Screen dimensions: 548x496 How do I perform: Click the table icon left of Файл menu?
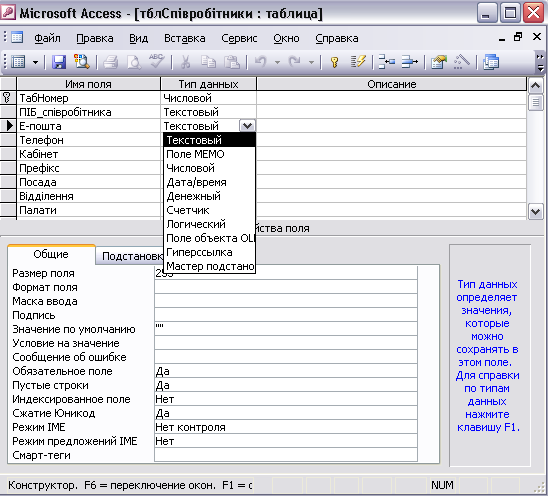tap(17, 37)
